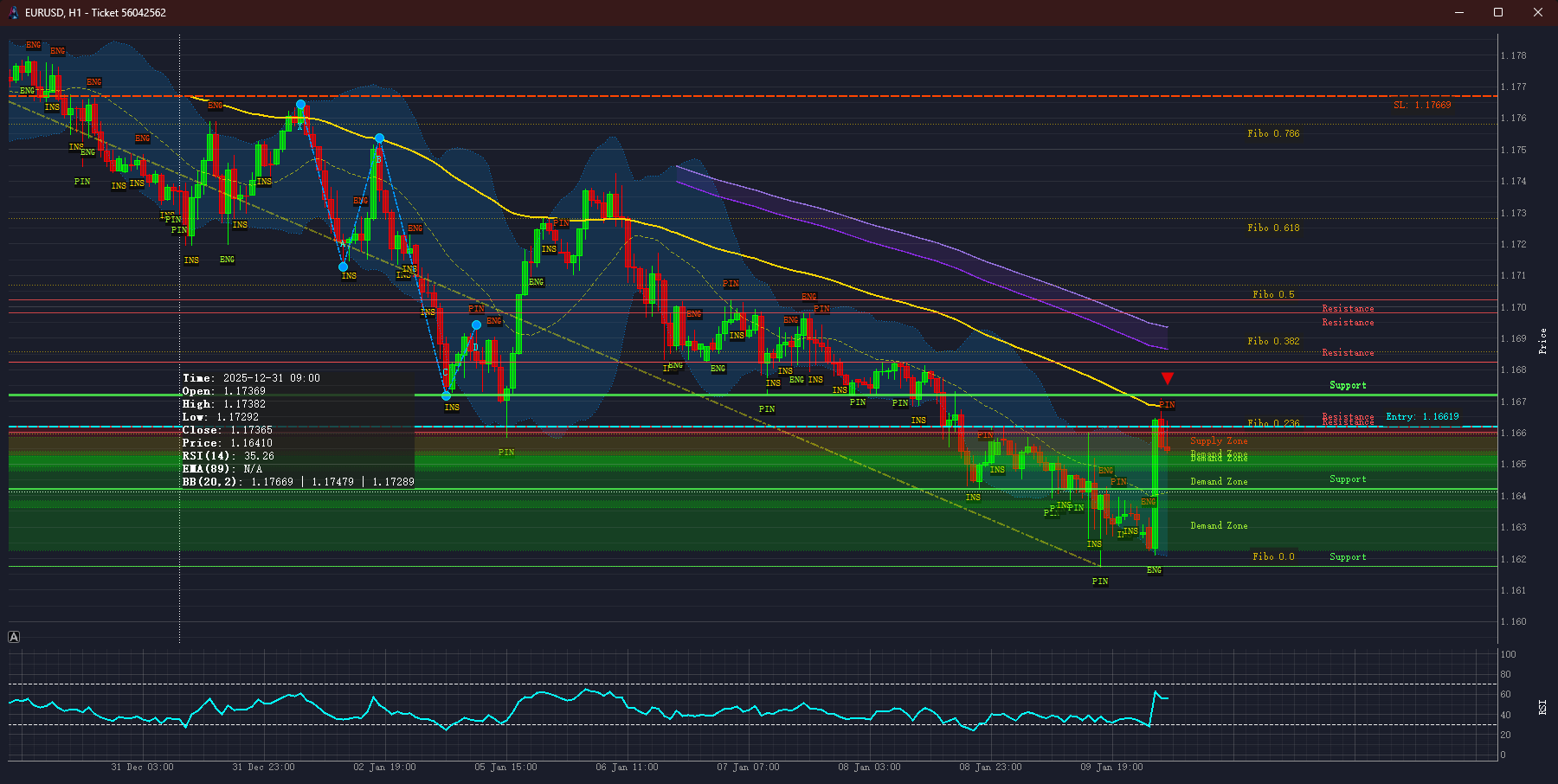The image size is (1558, 784).
Task: Click the '08 Jan 23:00' time axis label
Action: click(x=991, y=767)
